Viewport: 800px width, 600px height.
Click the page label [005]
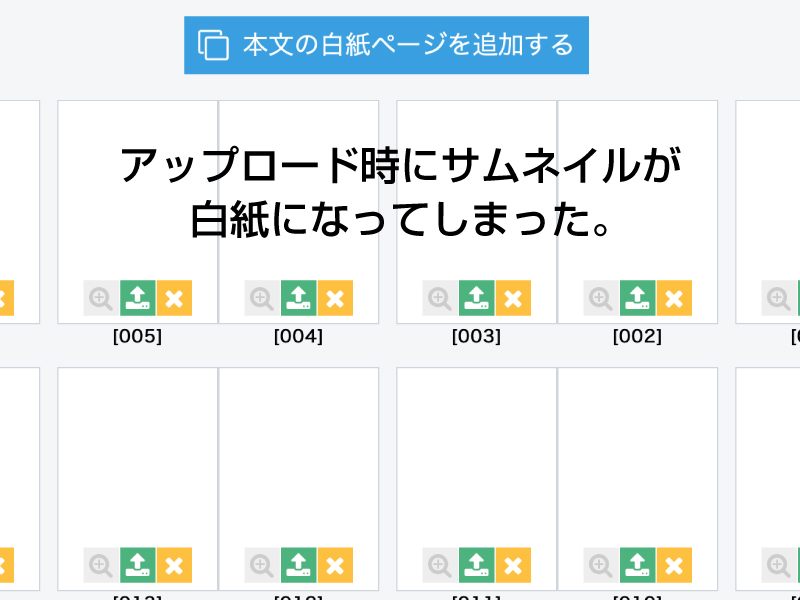pos(137,336)
